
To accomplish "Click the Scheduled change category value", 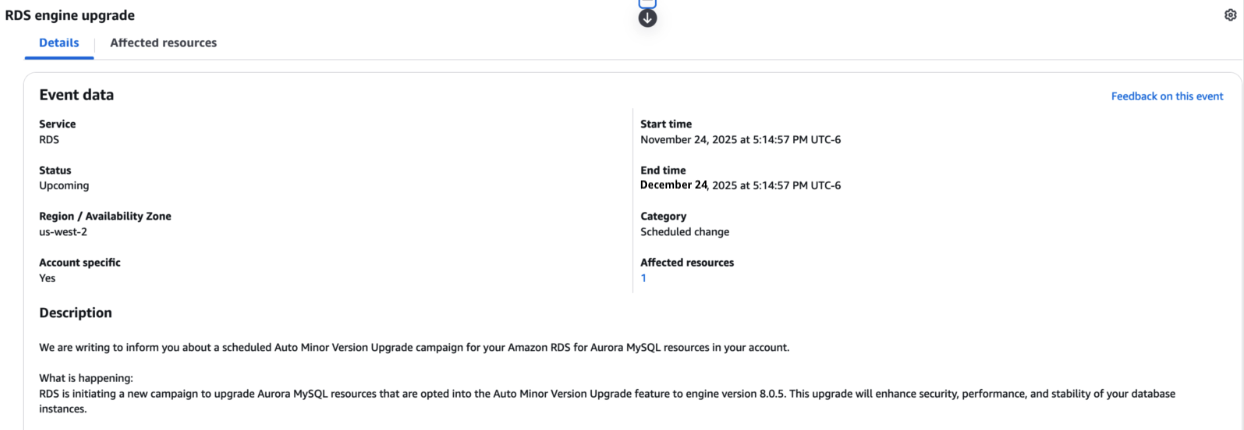I will click(684, 232).
